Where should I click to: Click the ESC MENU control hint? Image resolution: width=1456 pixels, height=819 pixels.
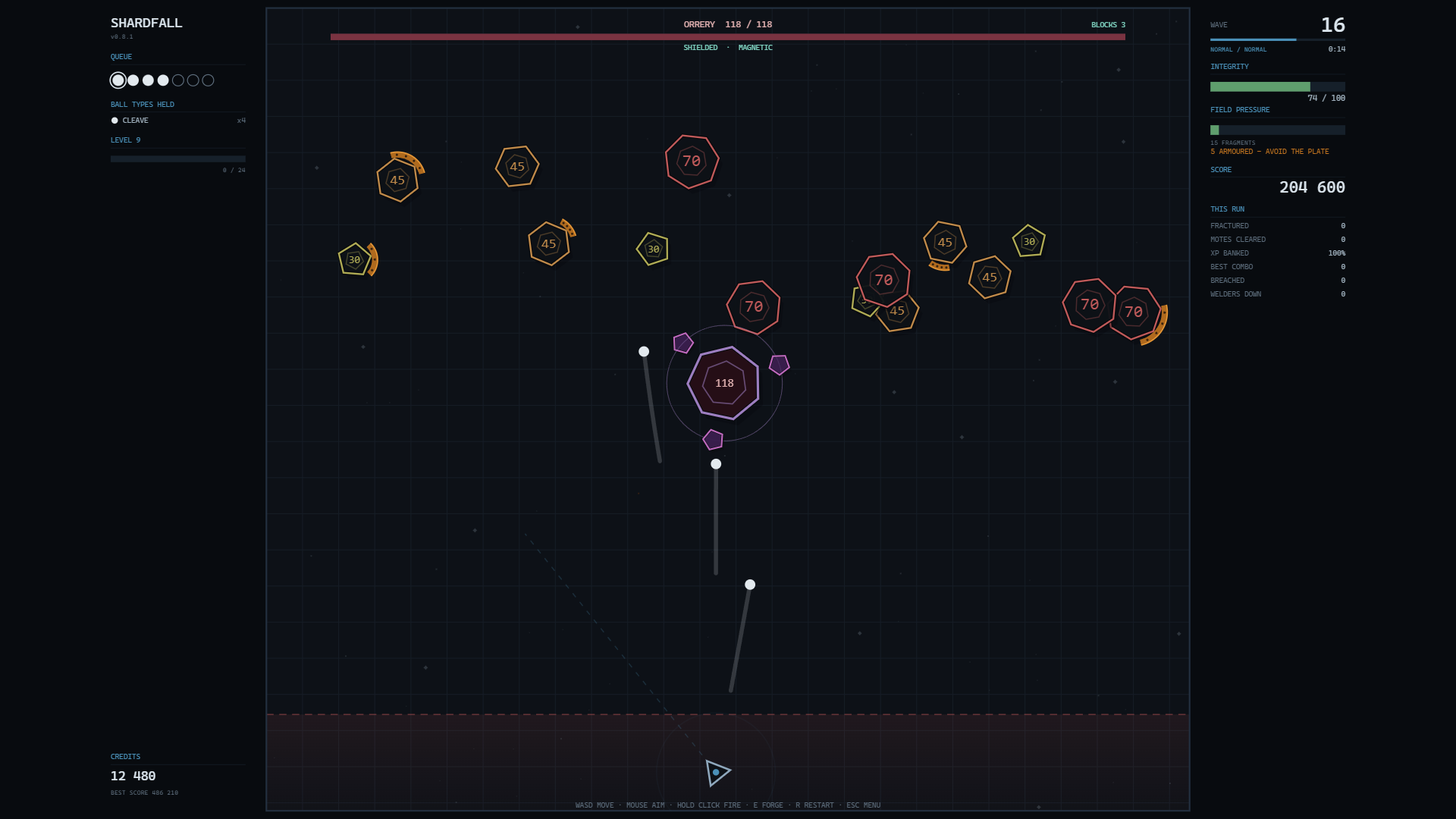coord(863,805)
